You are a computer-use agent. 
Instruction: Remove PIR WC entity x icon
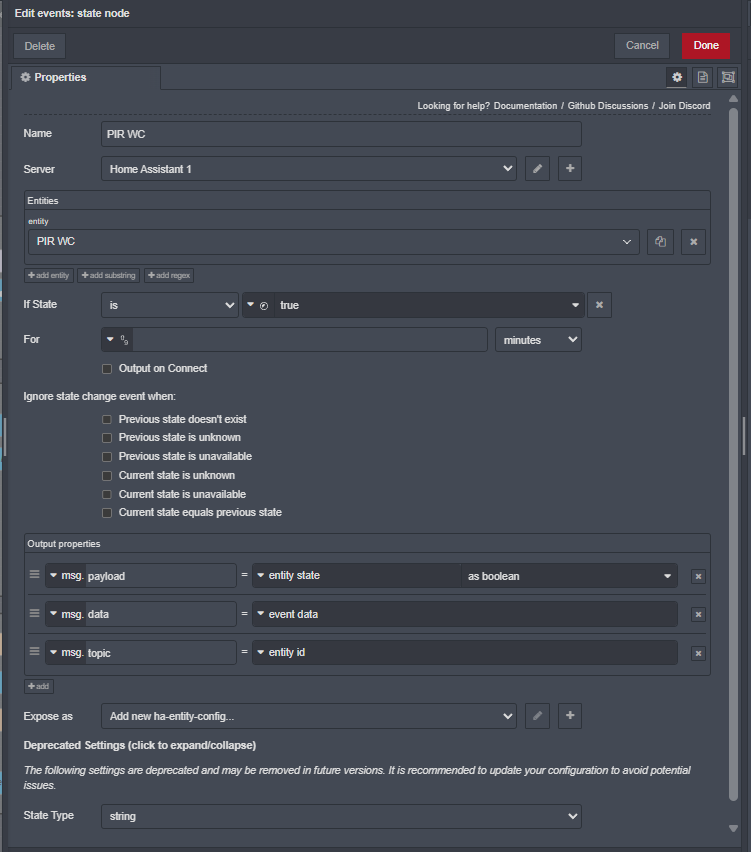tap(693, 241)
